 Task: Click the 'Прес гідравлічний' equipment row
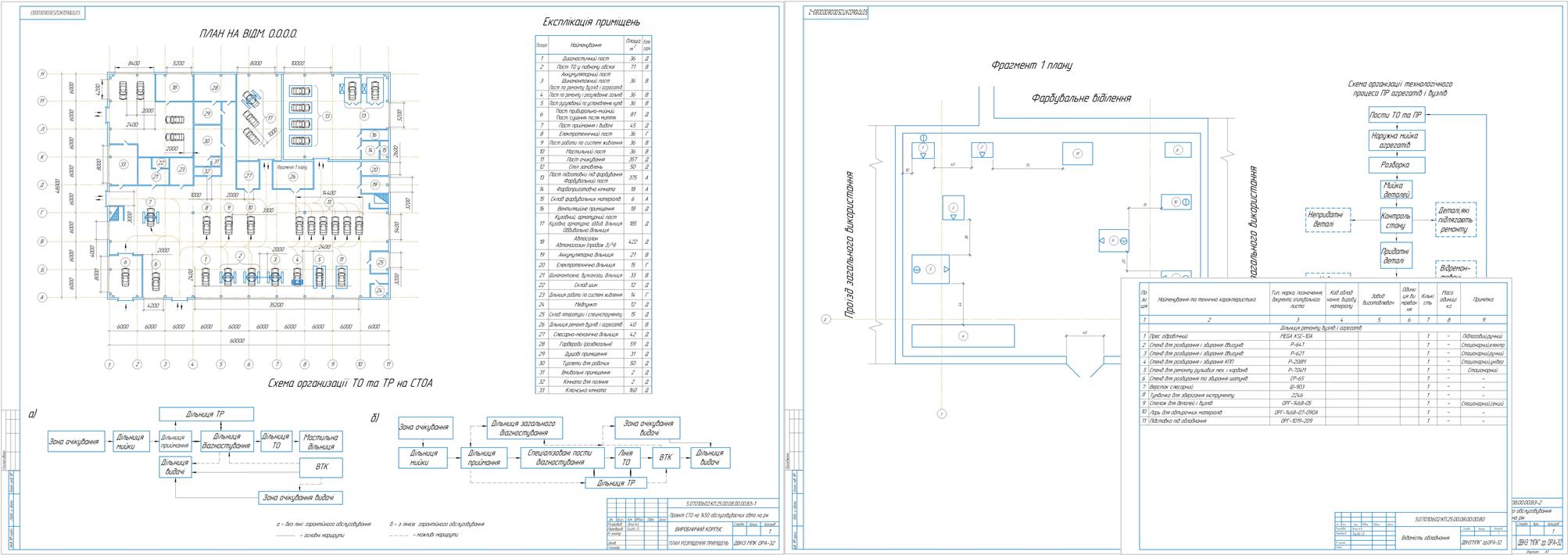[x=1323, y=335]
